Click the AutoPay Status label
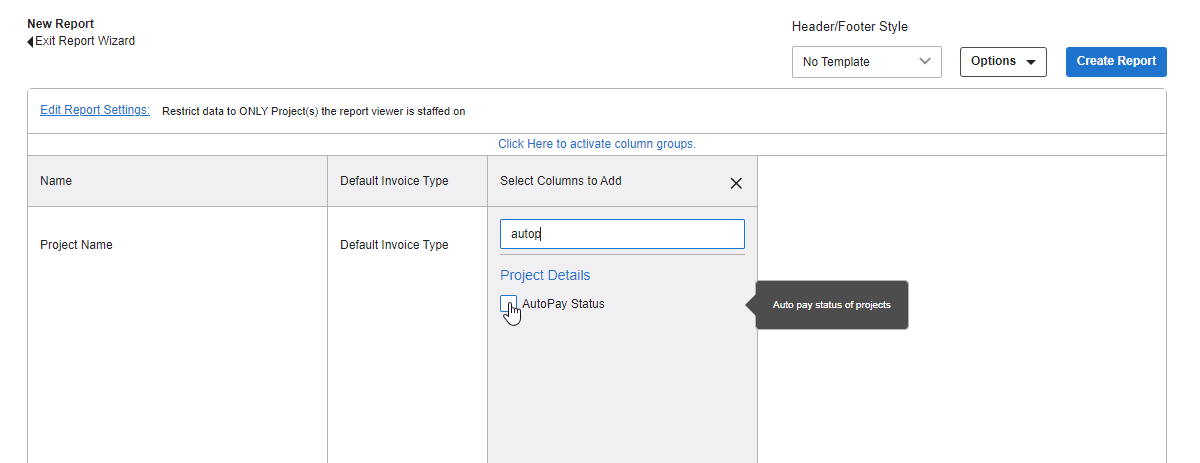1200x463 pixels. click(x=563, y=304)
